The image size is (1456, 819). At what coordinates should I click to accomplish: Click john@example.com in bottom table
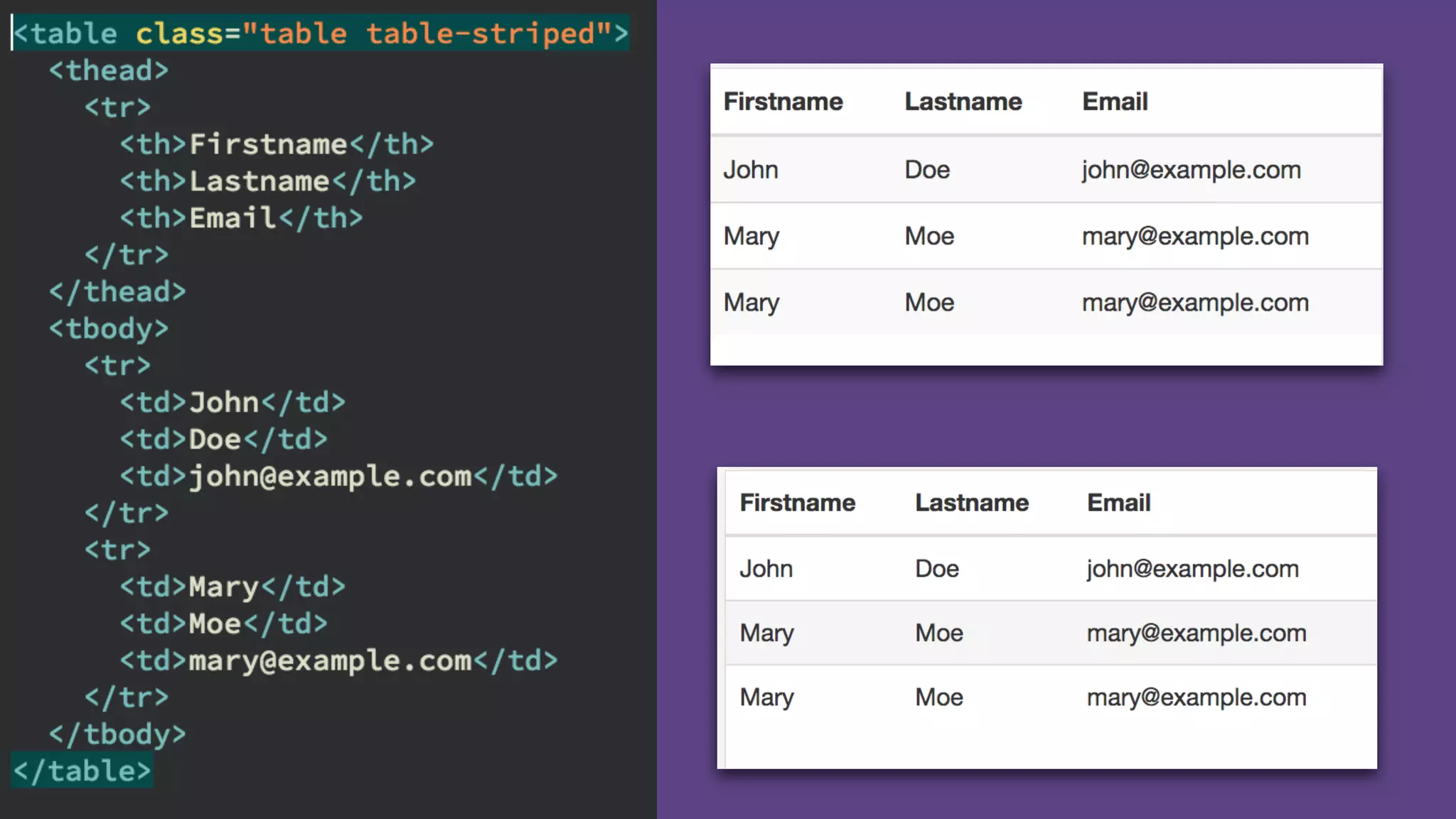tap(1192, 569)
